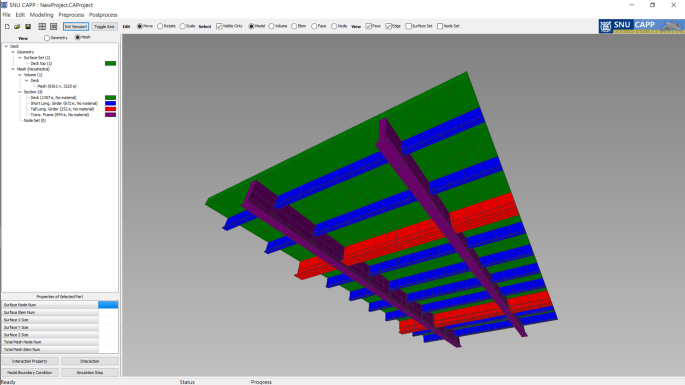Create a new project file
The height and width of the screenshot is (385, 685).
[x=7, y=27]
